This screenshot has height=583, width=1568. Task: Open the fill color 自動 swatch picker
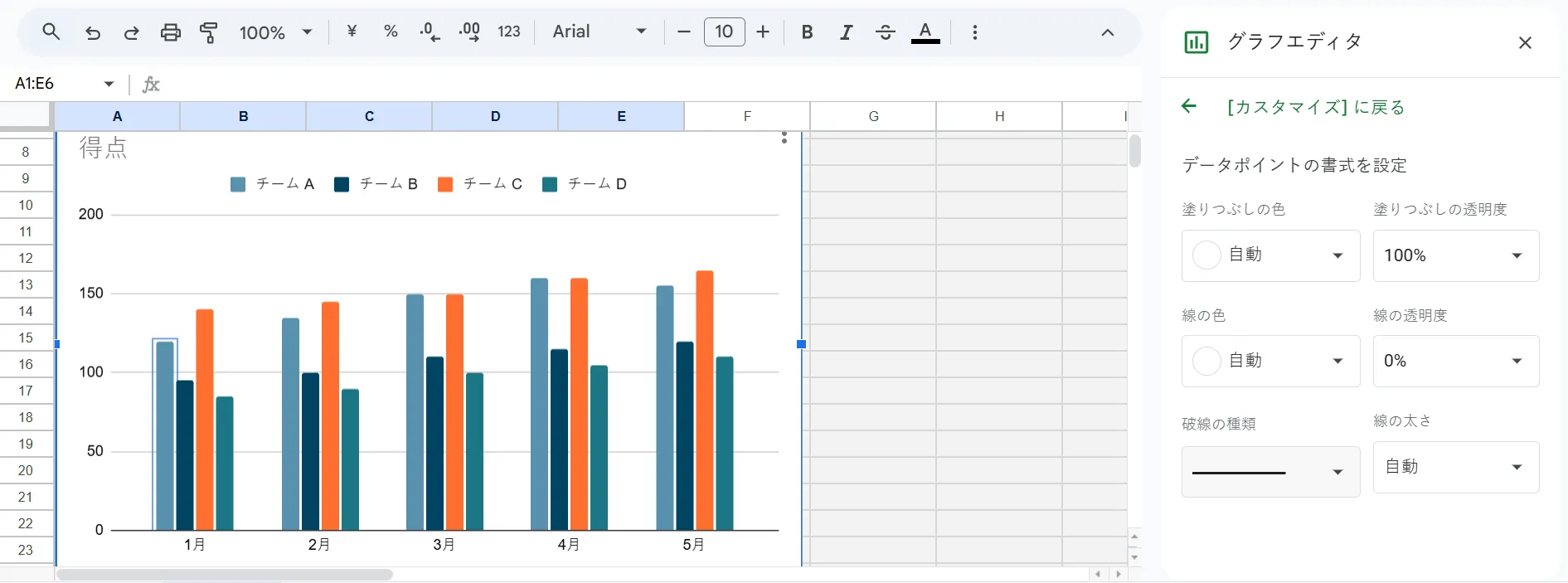click(x=1269, y=255)
